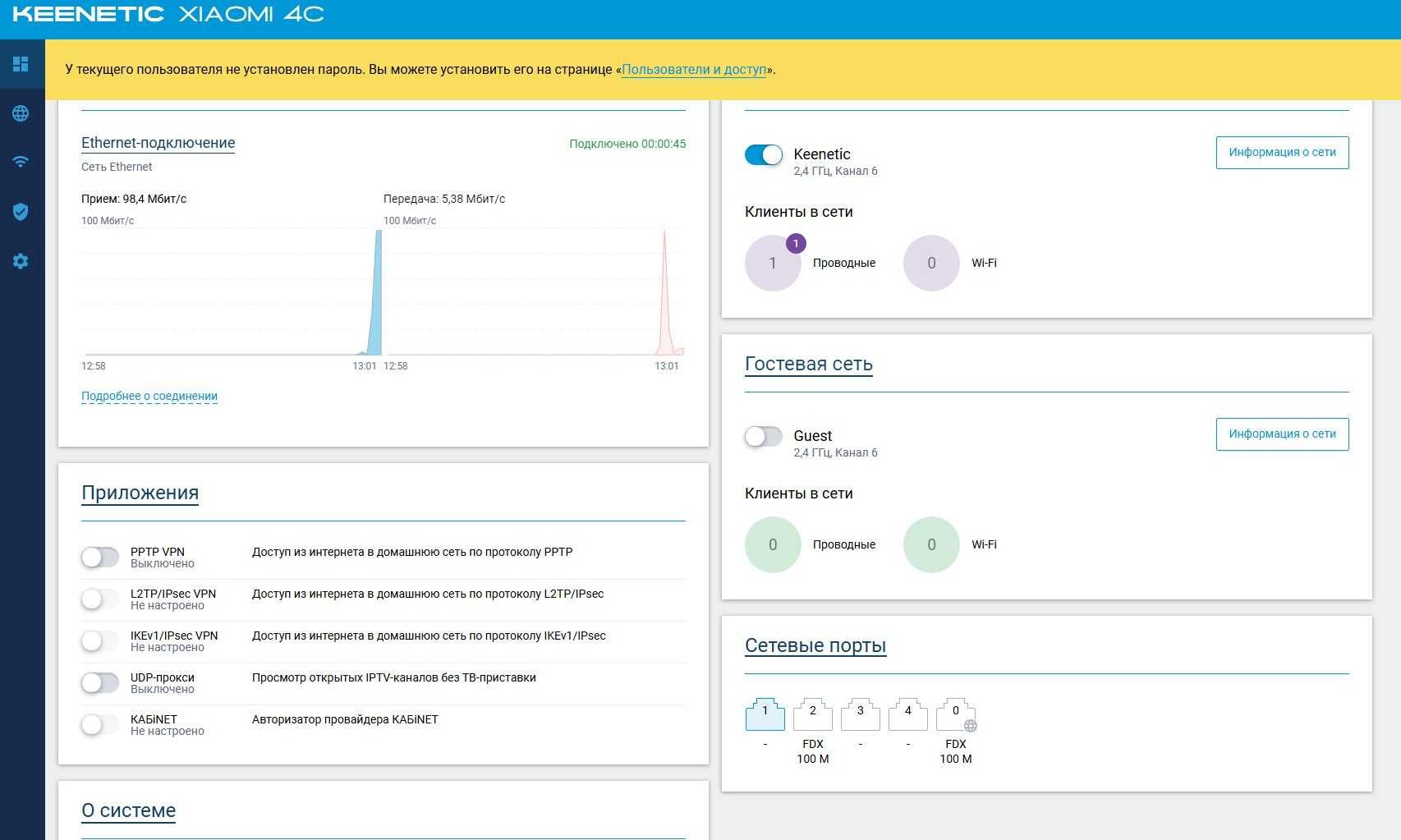
Task: Open the Гостевая сеть heading
Action: [808, 364]
